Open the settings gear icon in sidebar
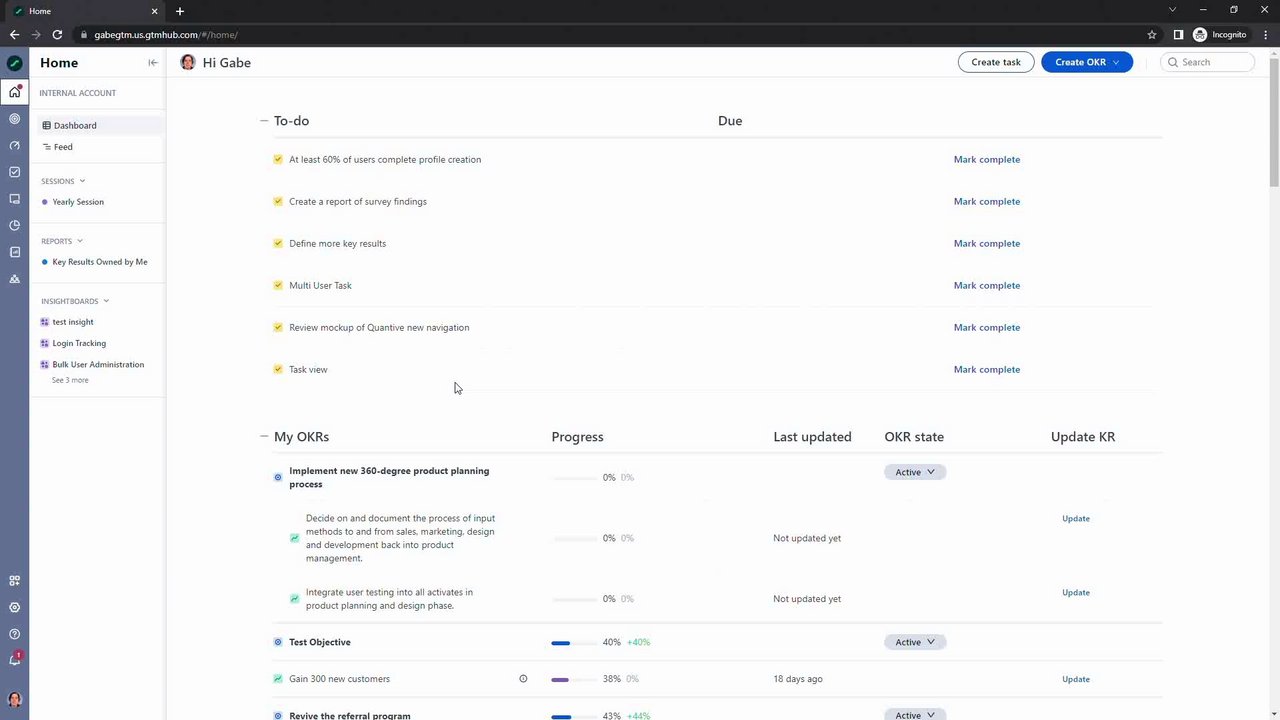Screen dimensions: 1280x720 14,607
